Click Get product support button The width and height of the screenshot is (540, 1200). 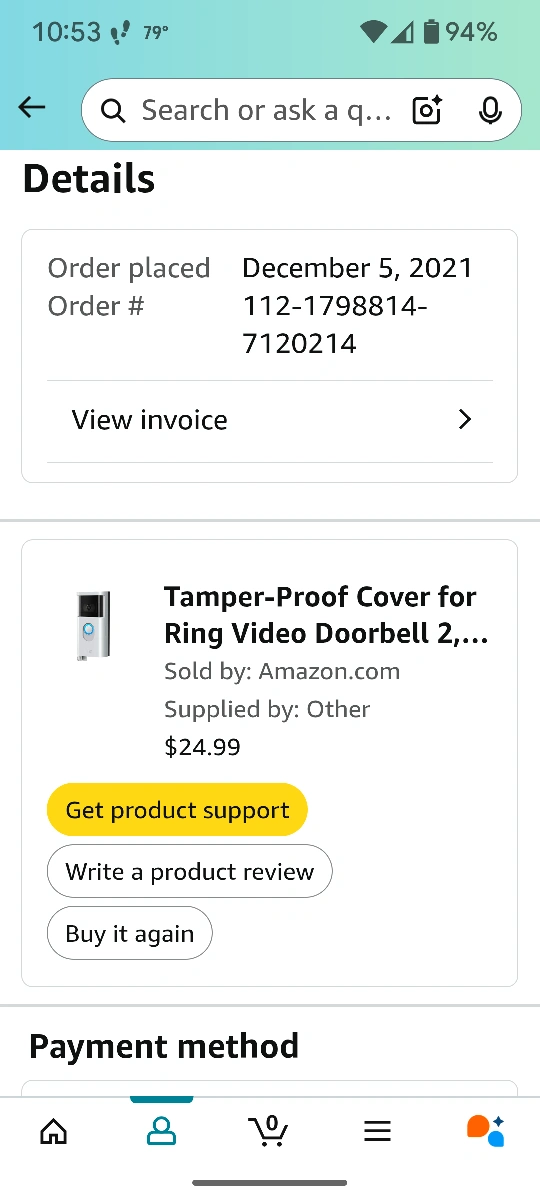pos(177,810)
